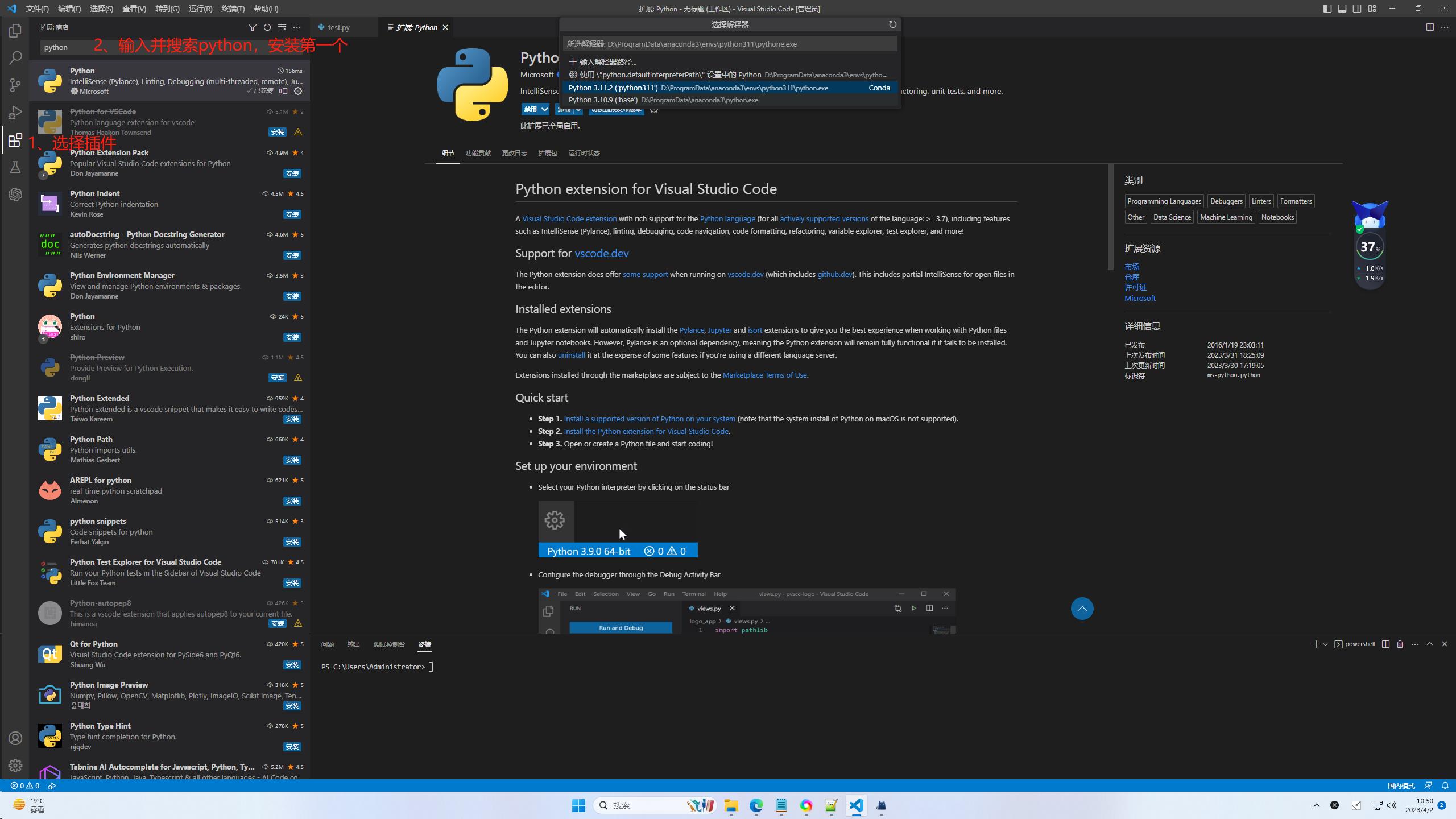Customize layout icon in title bar

tap(1372, 9)
